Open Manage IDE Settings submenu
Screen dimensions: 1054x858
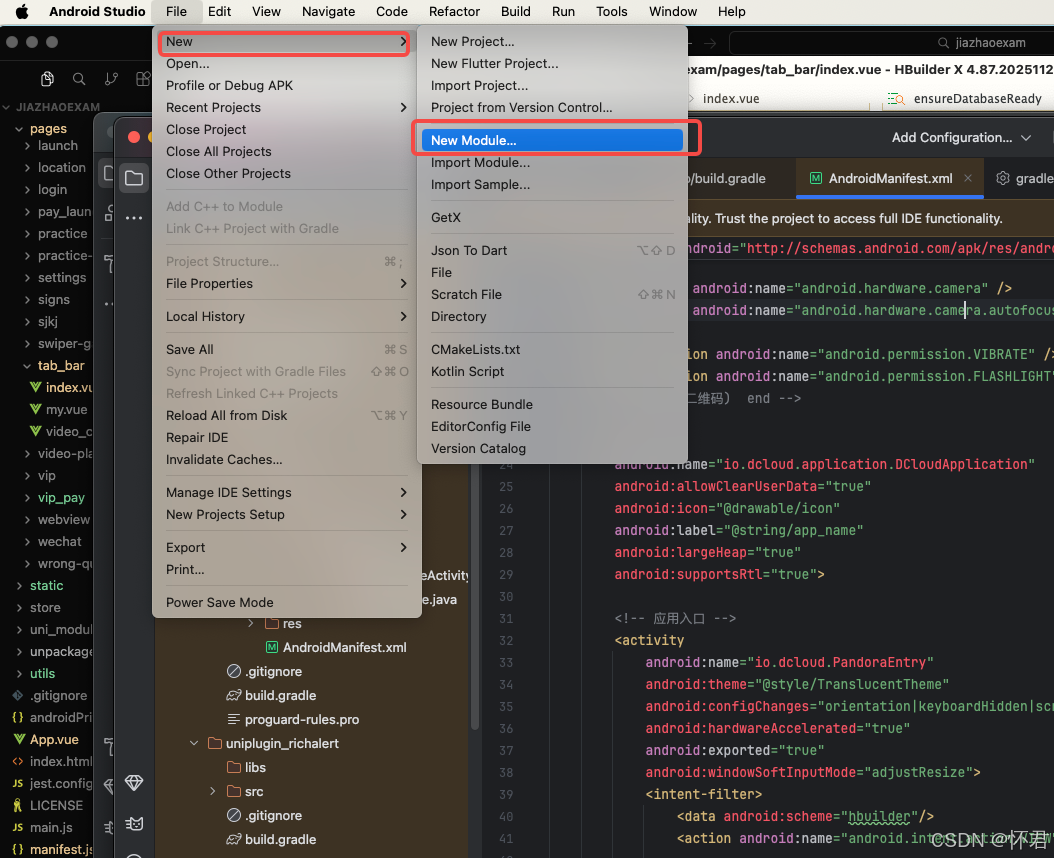(286, 493)
